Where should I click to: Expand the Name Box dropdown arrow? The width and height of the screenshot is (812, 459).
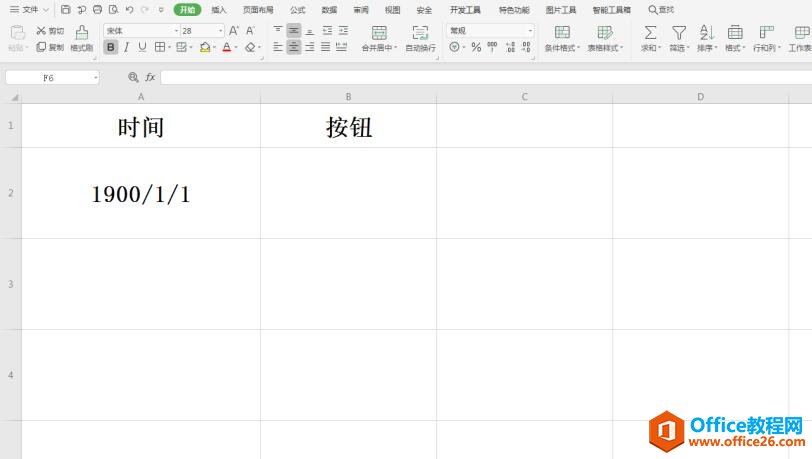[96, 78]
